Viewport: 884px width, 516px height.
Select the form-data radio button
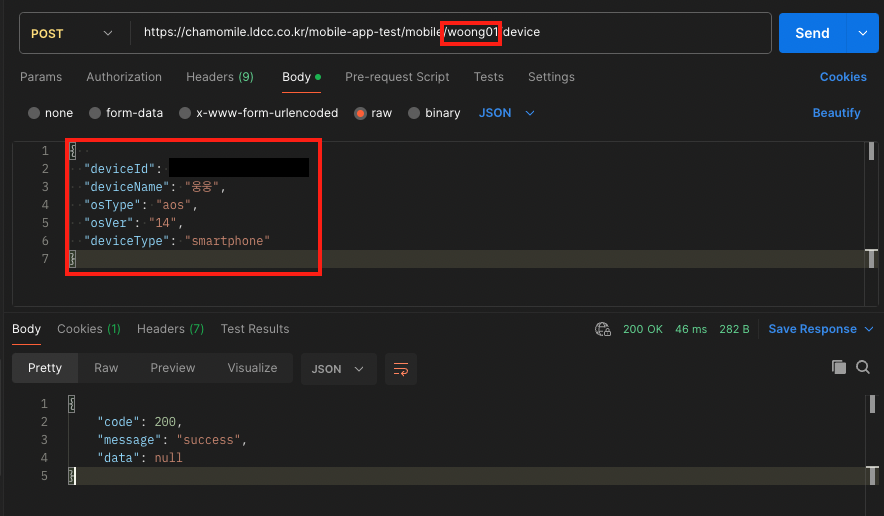pyautogui.click(x=96, y=113)
